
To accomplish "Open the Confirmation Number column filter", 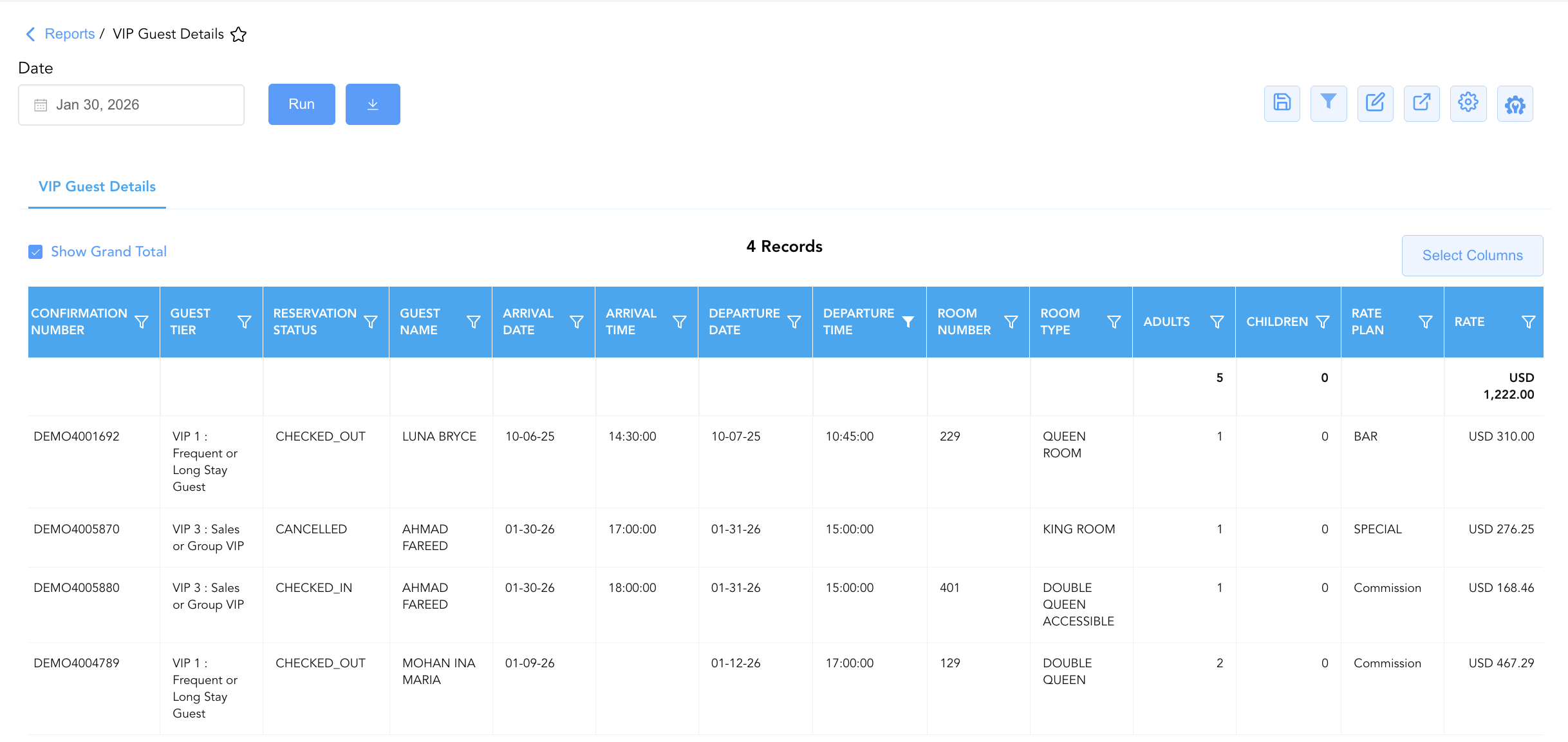I will tap(142, 321).
